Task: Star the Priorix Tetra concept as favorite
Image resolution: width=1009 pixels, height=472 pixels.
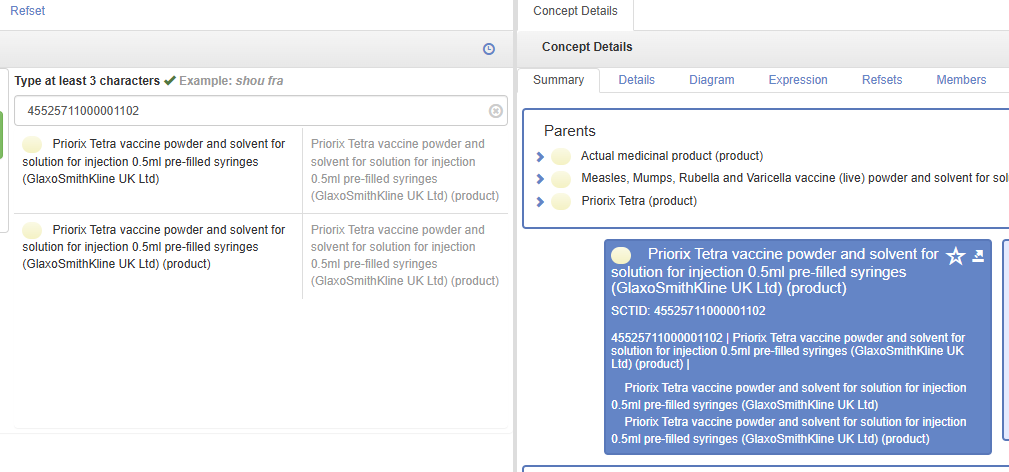Action: coord(955,257)
